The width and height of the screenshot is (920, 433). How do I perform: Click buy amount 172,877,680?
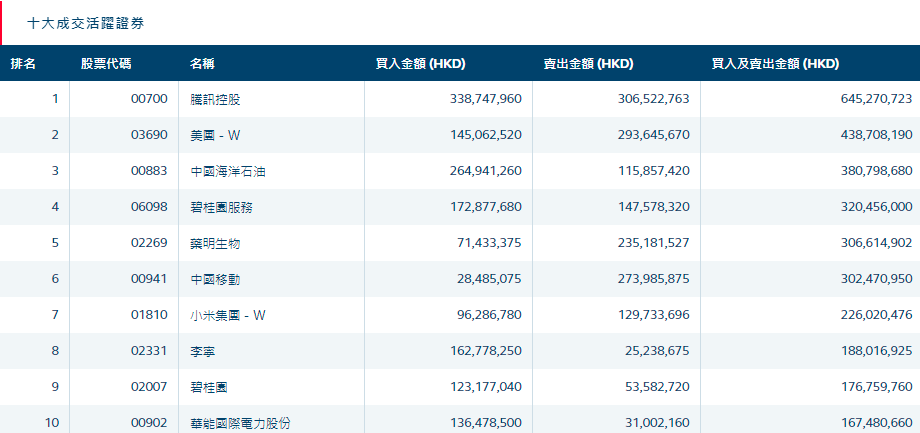click(486, 207)
